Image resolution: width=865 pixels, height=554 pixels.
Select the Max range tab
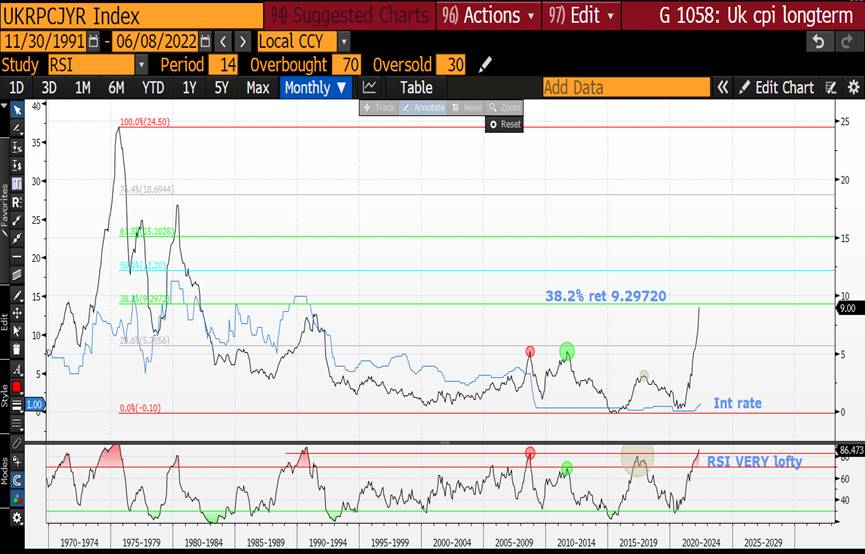pyautogui.click(x=258, y=87)
